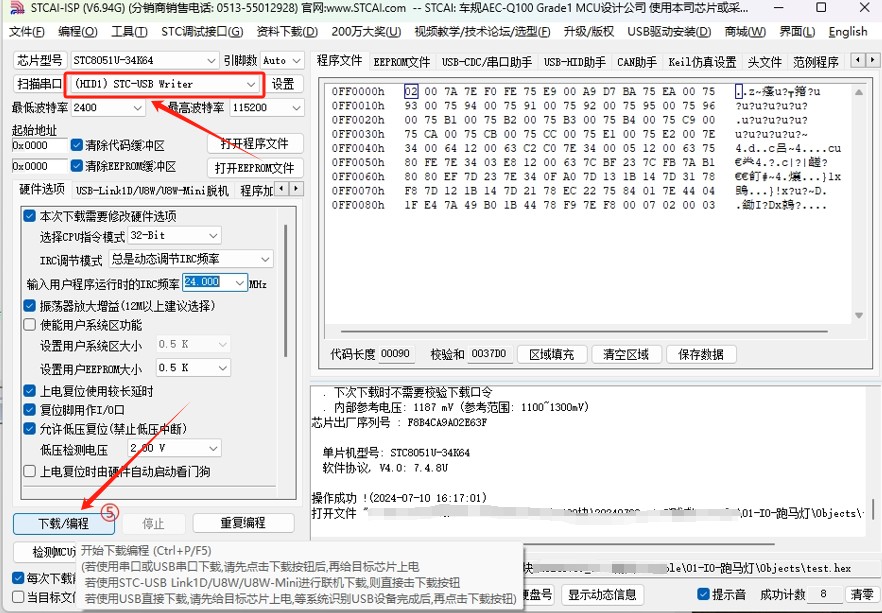Image resolution: width=882 pixels, height=613 pixels.
Task: Select the 头文件 tab
Action: 764,62
